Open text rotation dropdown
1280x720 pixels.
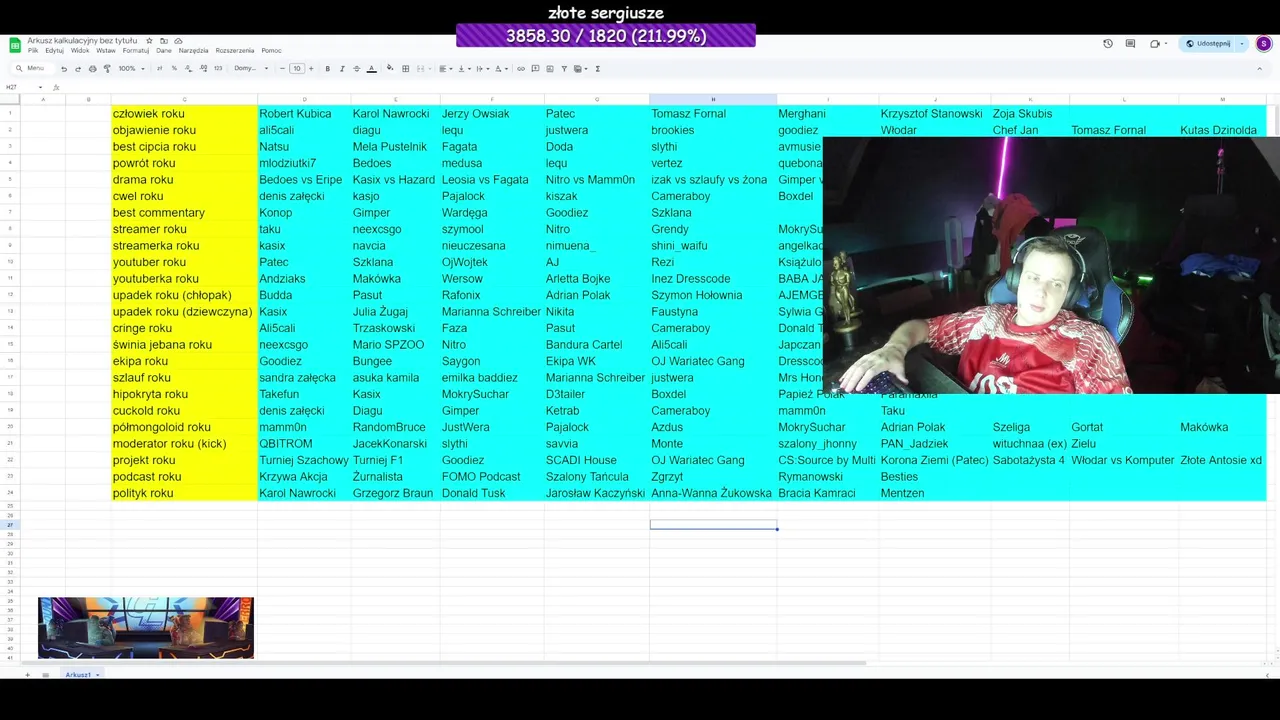pos(501,69)
